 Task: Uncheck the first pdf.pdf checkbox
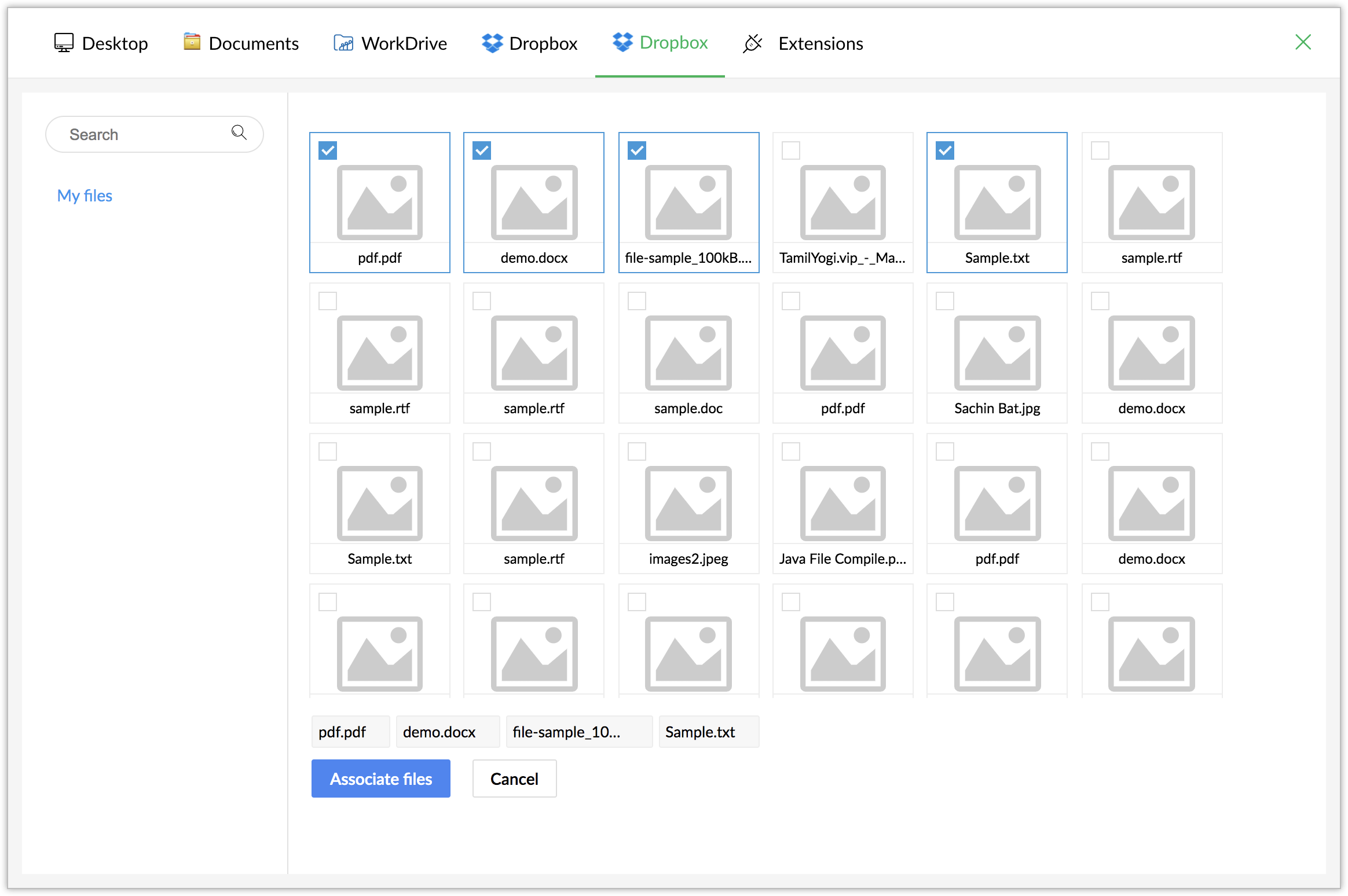tap(328, 150)
